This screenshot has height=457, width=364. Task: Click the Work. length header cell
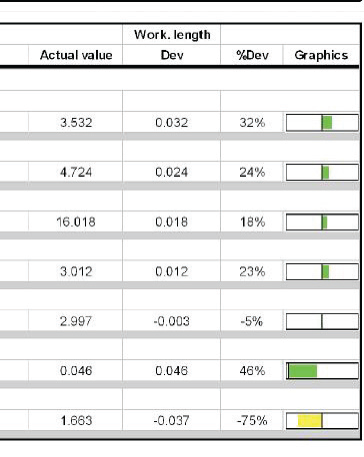click(x=172, y=35)
